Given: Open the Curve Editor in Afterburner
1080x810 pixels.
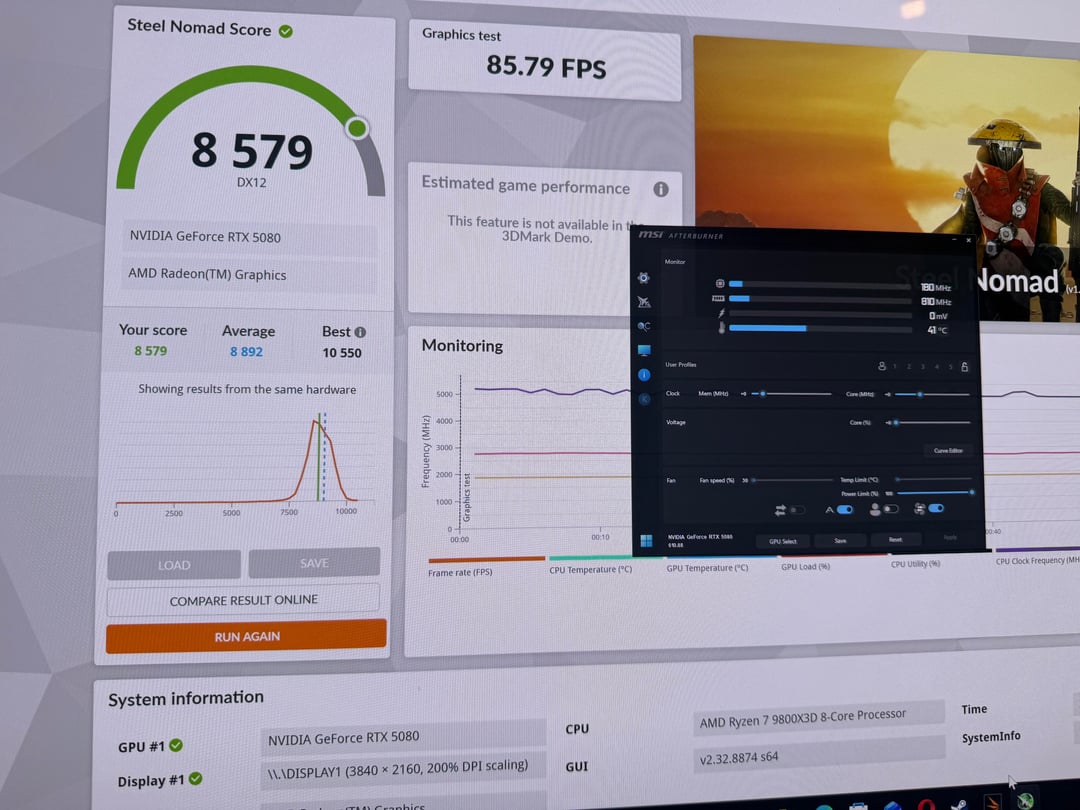Looking at the screenshot, I should (x=948, y=450).
